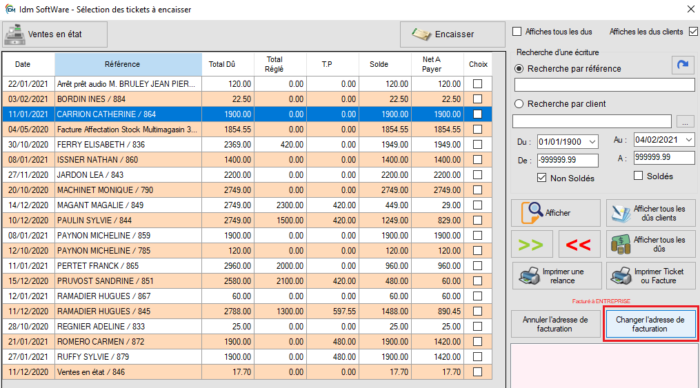The image size is (700, 388).
Task: Click the client search input field
Action: (592, 121)
